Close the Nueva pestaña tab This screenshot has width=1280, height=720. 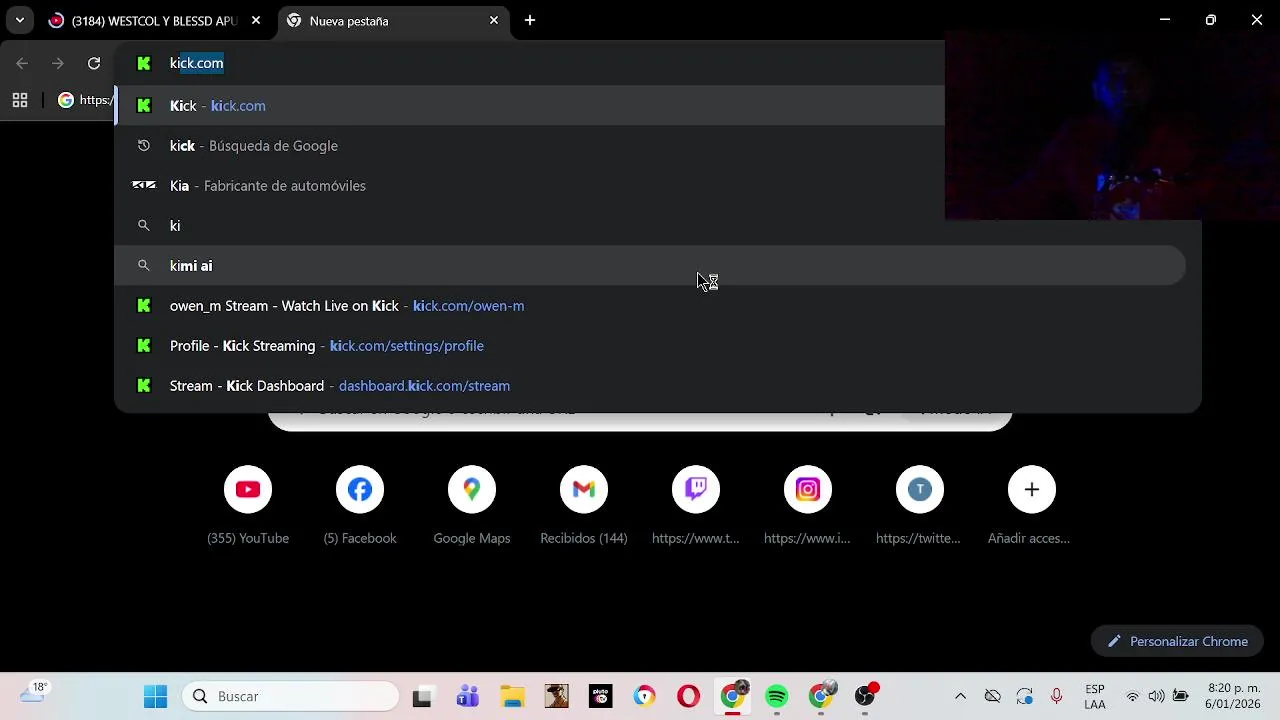[x=494, y=20]
